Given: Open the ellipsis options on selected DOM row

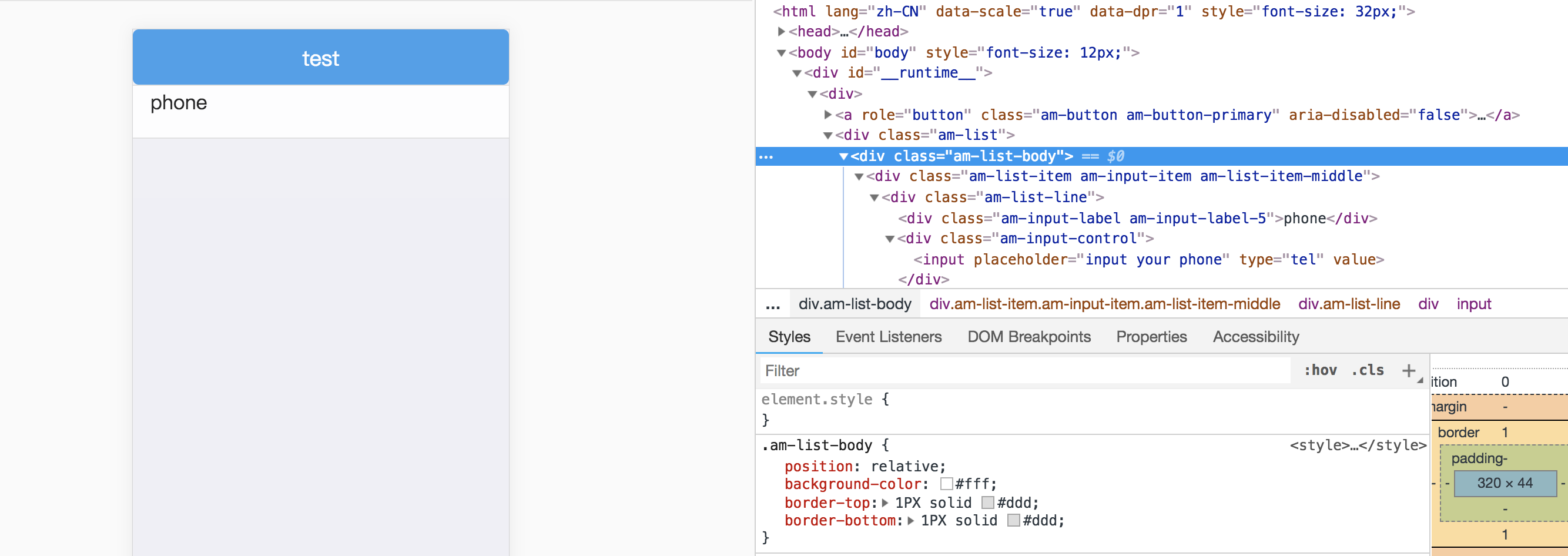Looking at the screenshot, I should 766,156.
